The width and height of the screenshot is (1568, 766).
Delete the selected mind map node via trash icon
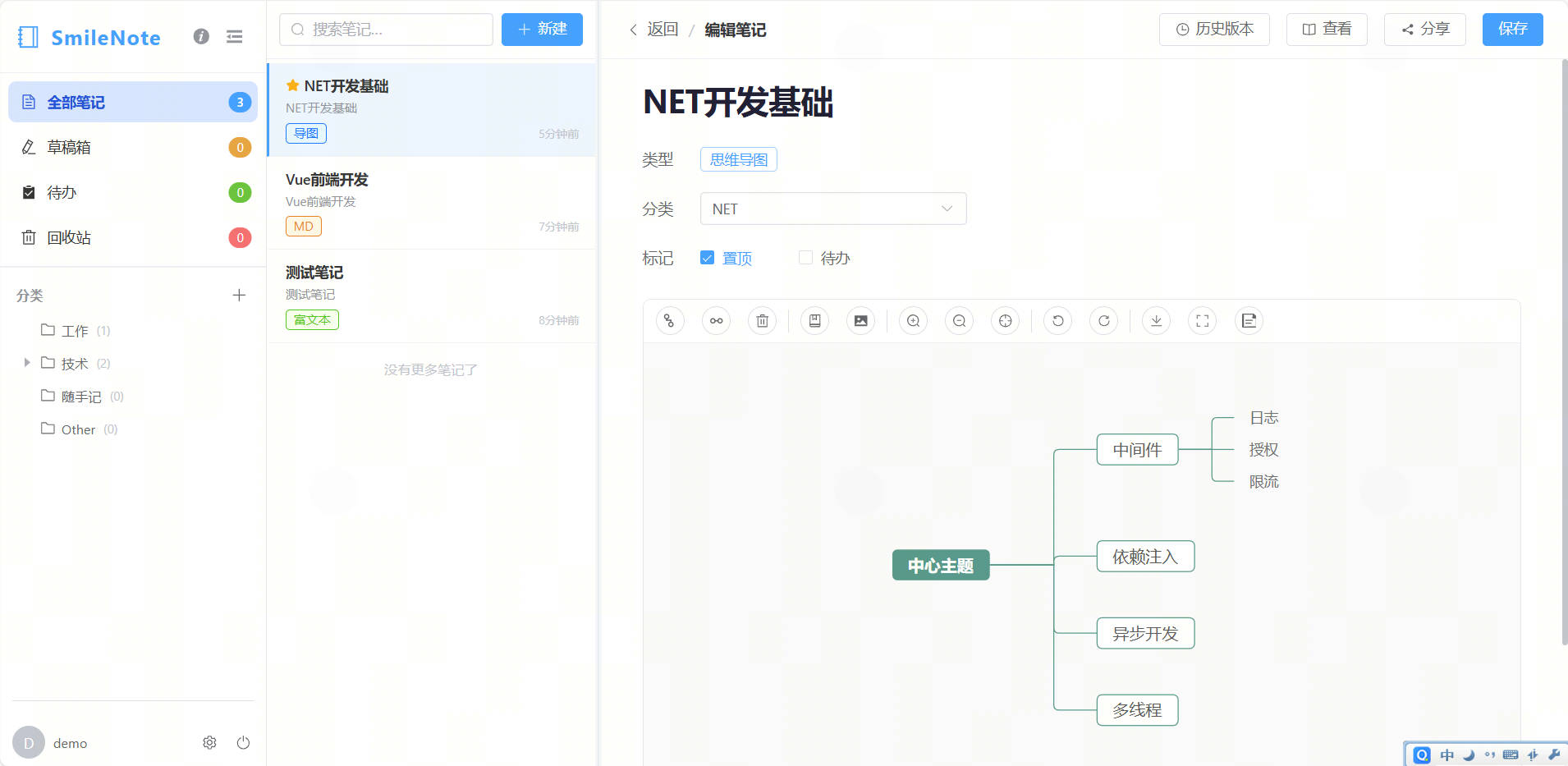[762, 321]
